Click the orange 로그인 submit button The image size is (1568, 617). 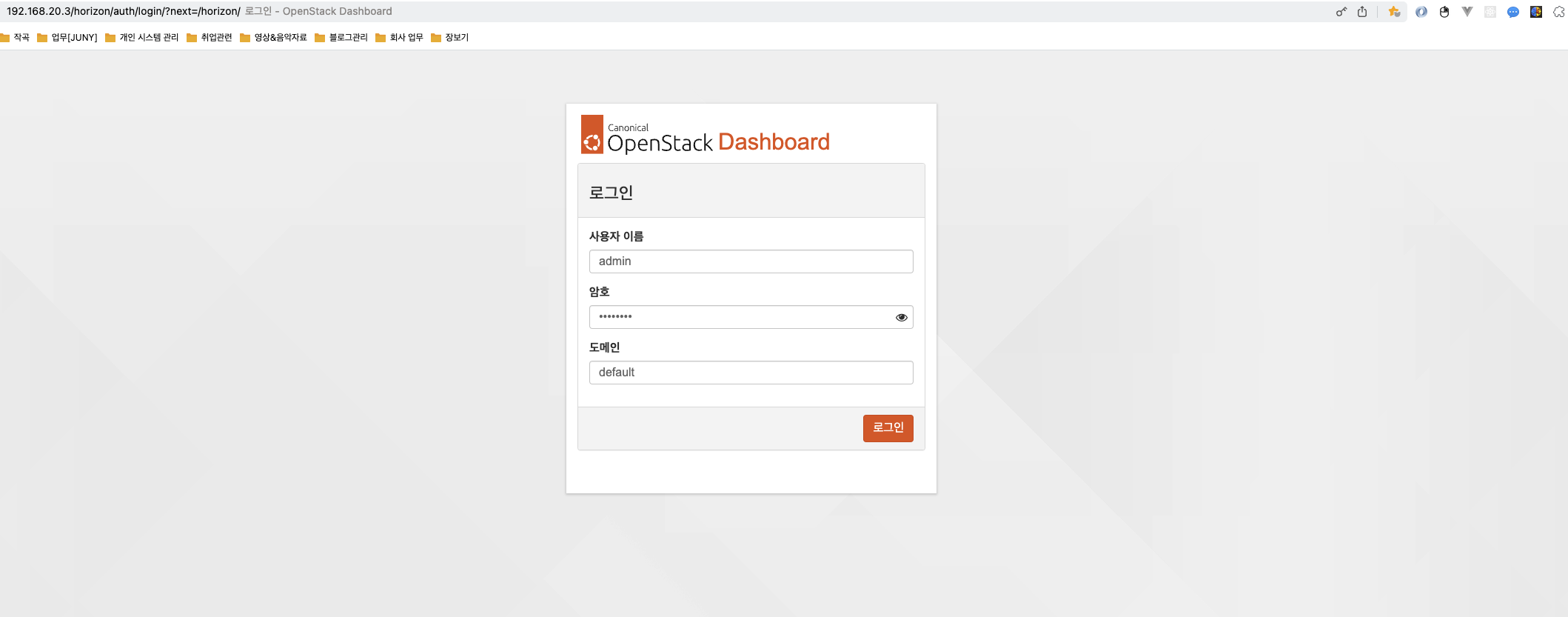[888, 428]
